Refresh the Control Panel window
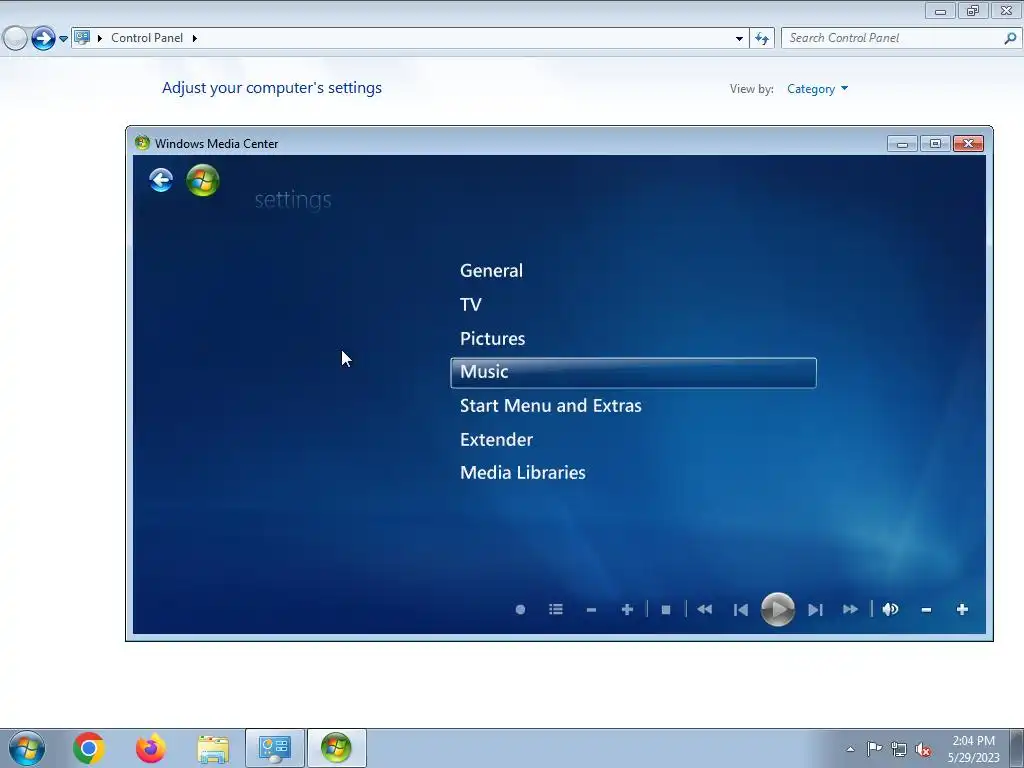The height and width of the screenshot is (768, 1024). (x=761, y=39)
